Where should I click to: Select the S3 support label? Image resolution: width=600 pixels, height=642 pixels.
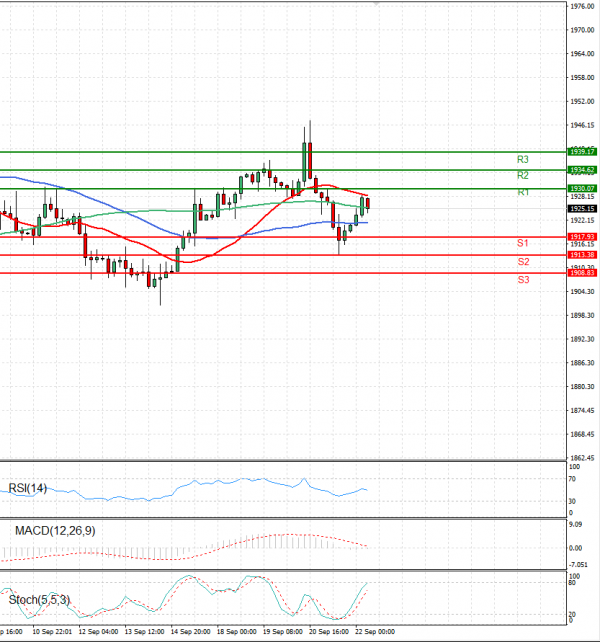tap(523, 280)
